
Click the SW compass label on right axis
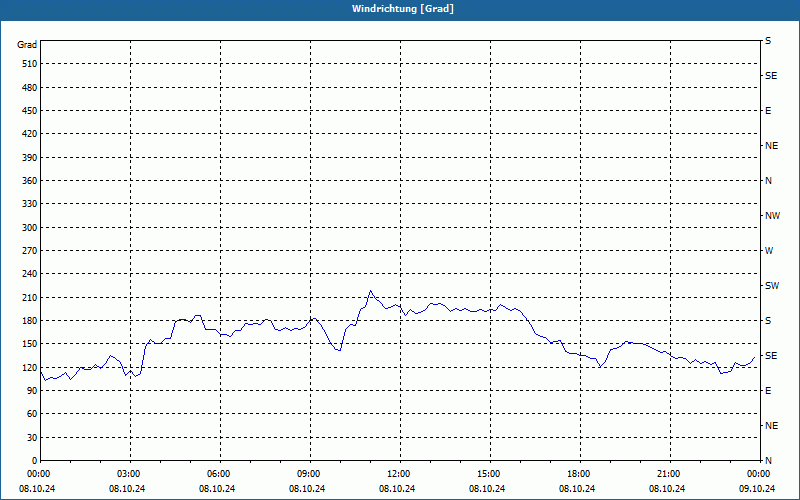(x=772, y=286)
